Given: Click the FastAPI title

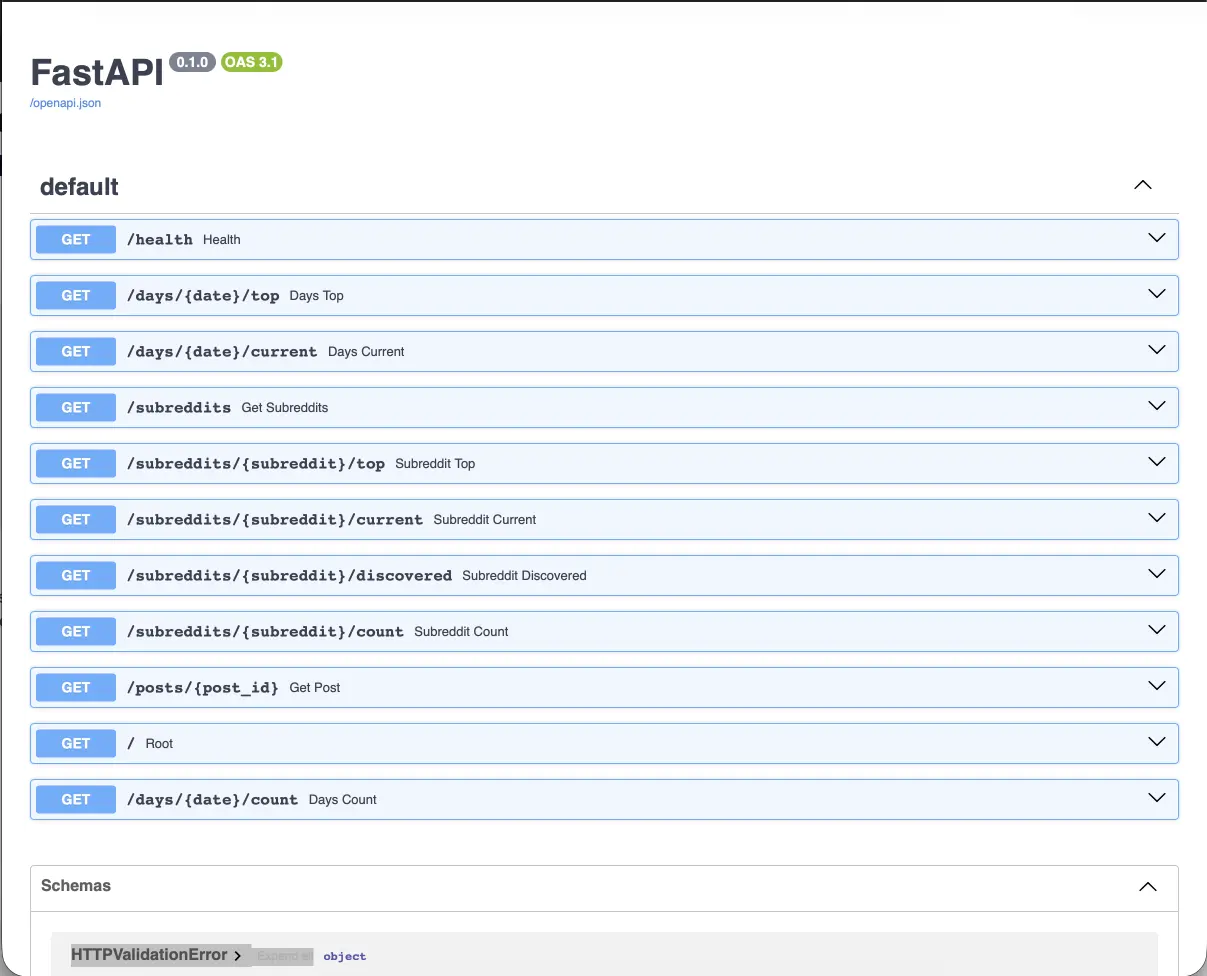Looking at the screenshot, I should click(96, 72).
